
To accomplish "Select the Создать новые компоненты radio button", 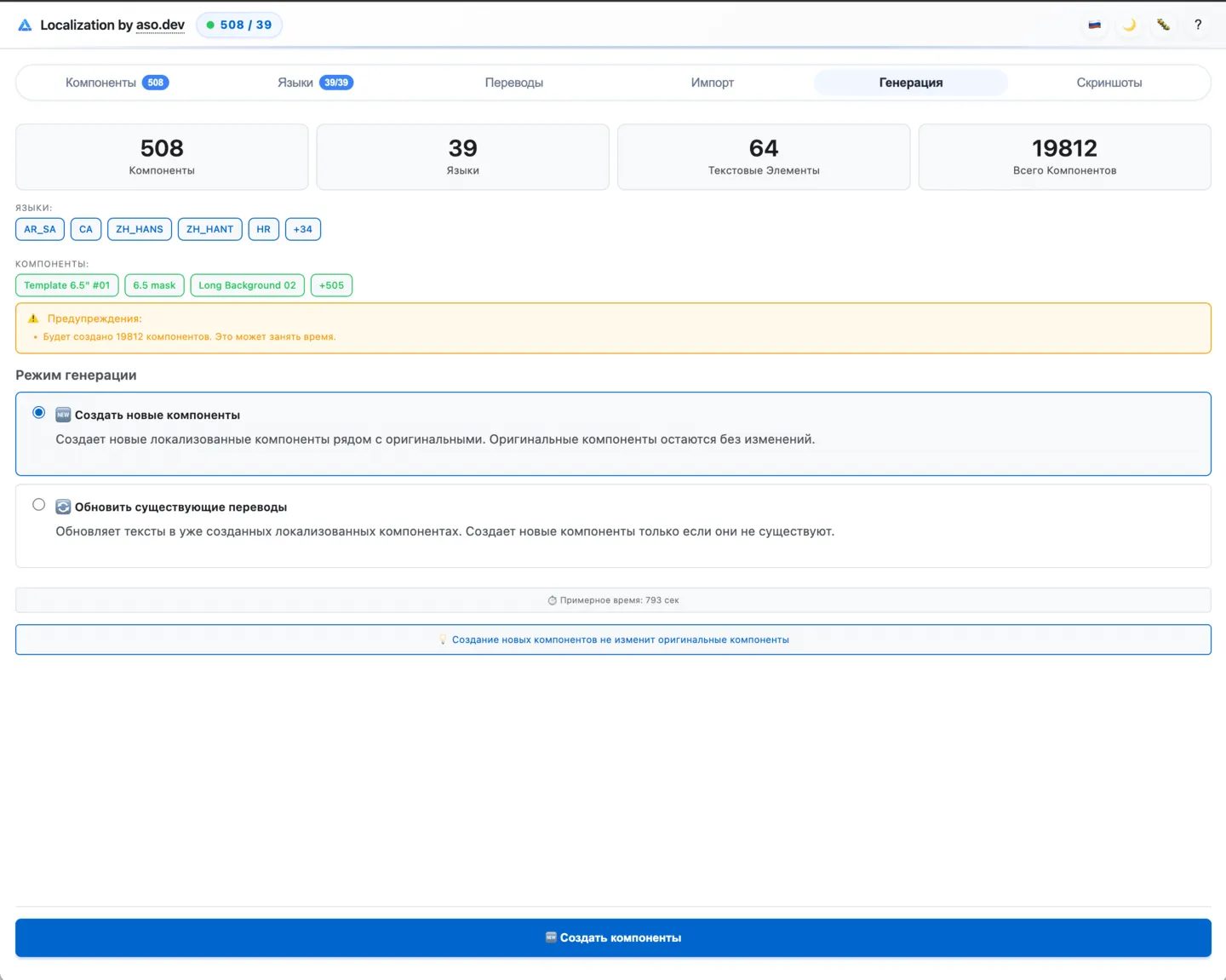I will coord(39,413).
